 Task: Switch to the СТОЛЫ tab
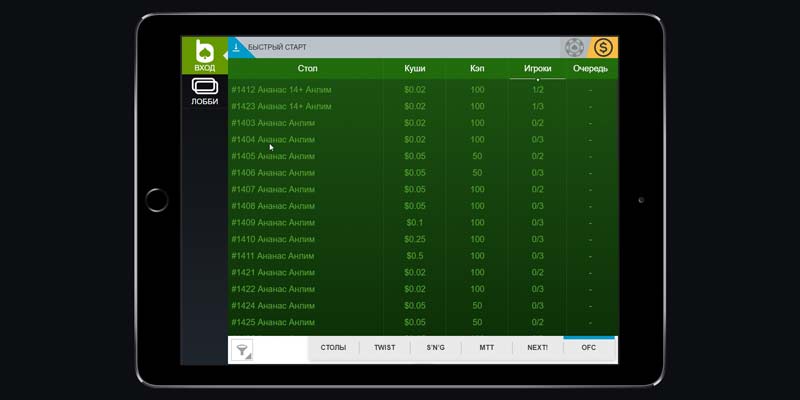pos(333,347)
